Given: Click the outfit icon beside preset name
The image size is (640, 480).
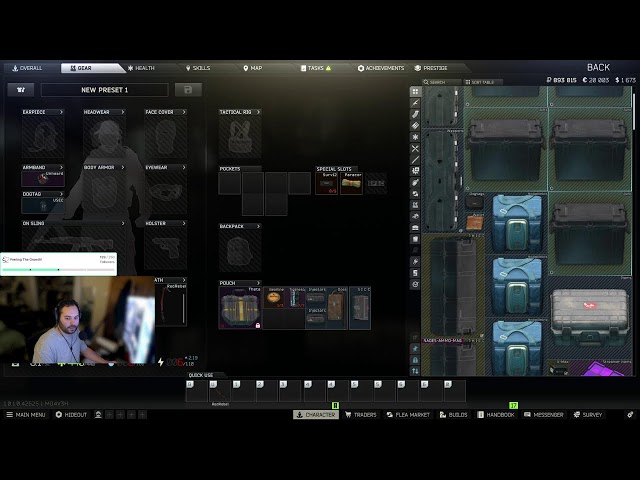Looking at the screenshot, I should pyautogui.click(x=21, y=90).
